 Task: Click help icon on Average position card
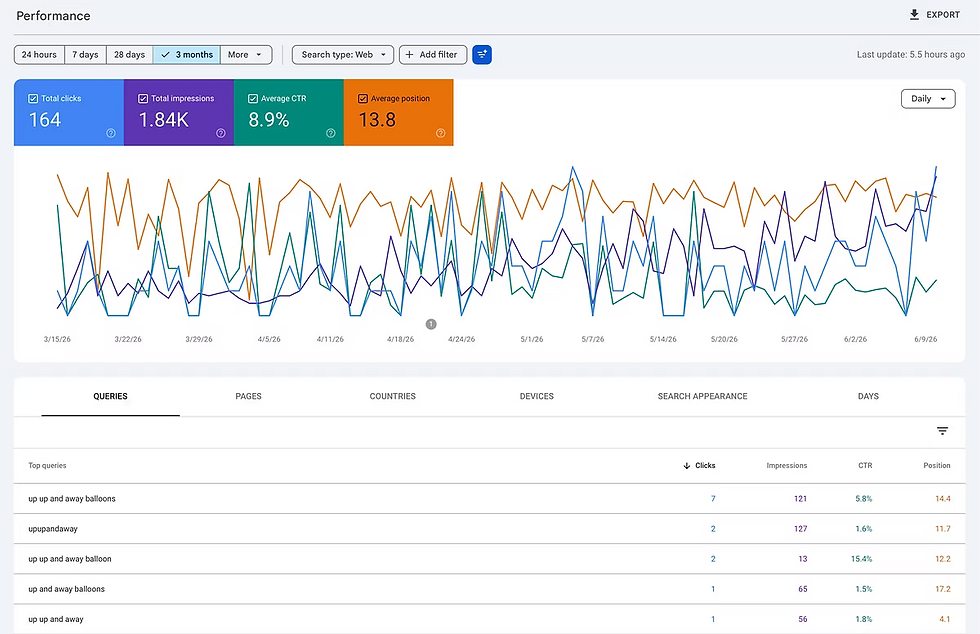441,133
